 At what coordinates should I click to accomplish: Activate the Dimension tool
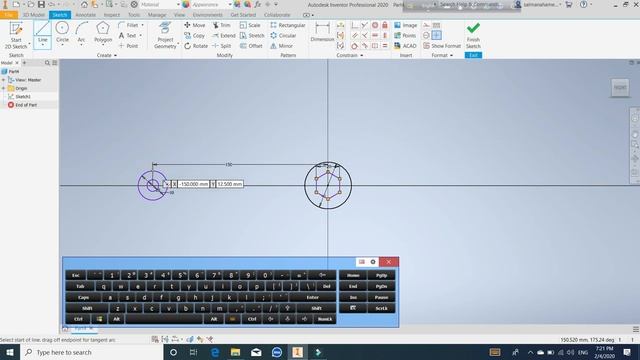click(x=322, y=32)
